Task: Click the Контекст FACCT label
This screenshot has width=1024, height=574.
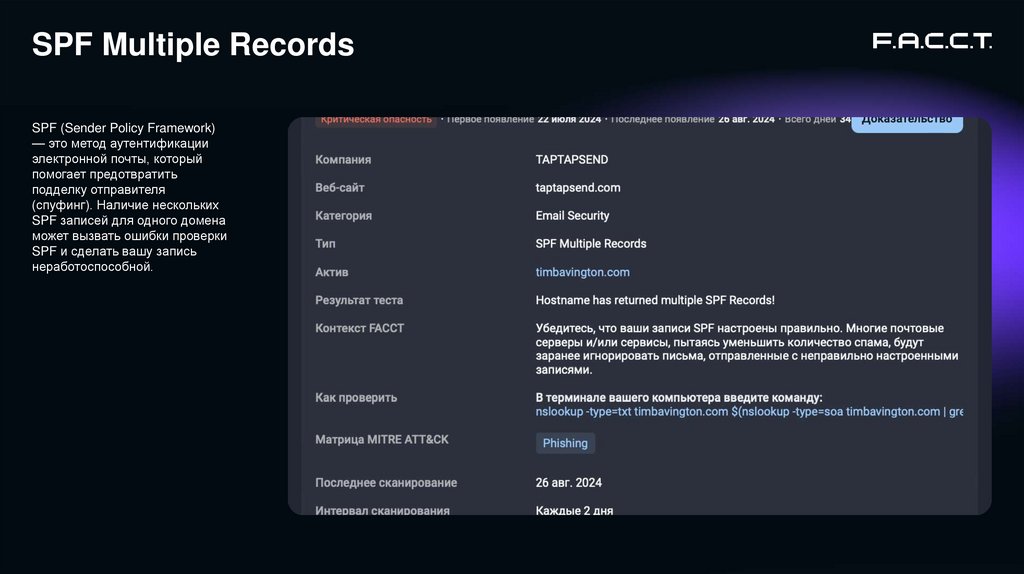Action: 360,328
